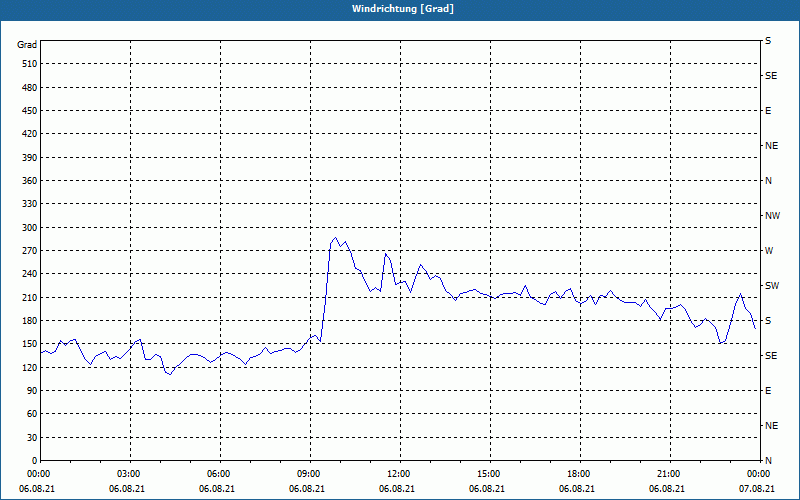Pick the 90 y-axis value
The width and height of the screenshot is (800, 500).
[32, 391]
